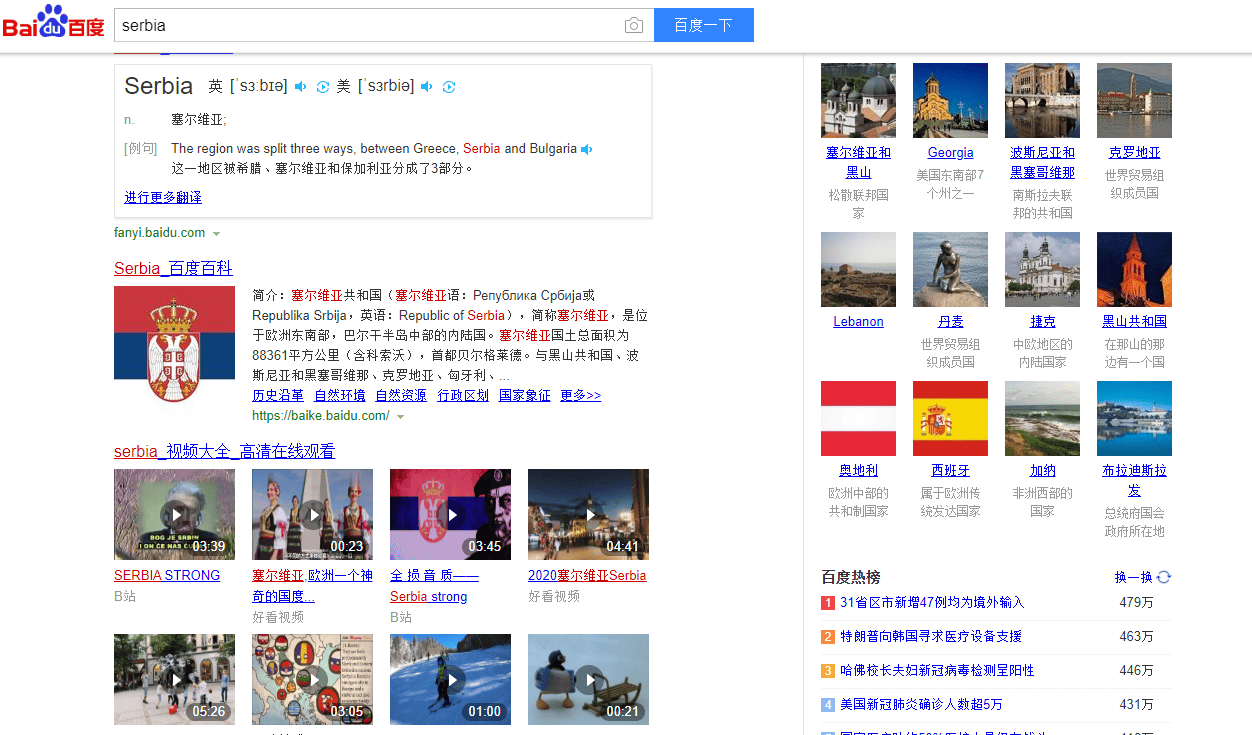The height and width of the screenshot is (735, 1252).
Task: Play American pronunciation speaker icon
Action: coord(427,87)
